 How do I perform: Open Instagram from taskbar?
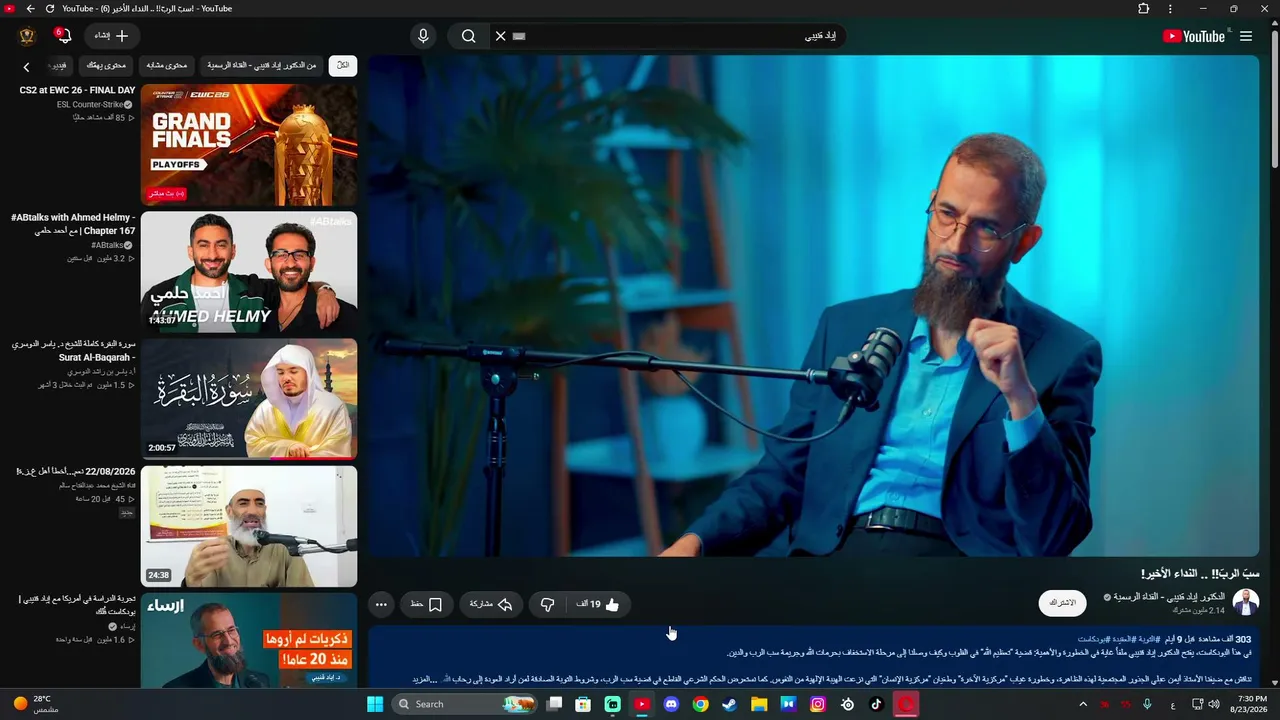[x=818, y=704]
